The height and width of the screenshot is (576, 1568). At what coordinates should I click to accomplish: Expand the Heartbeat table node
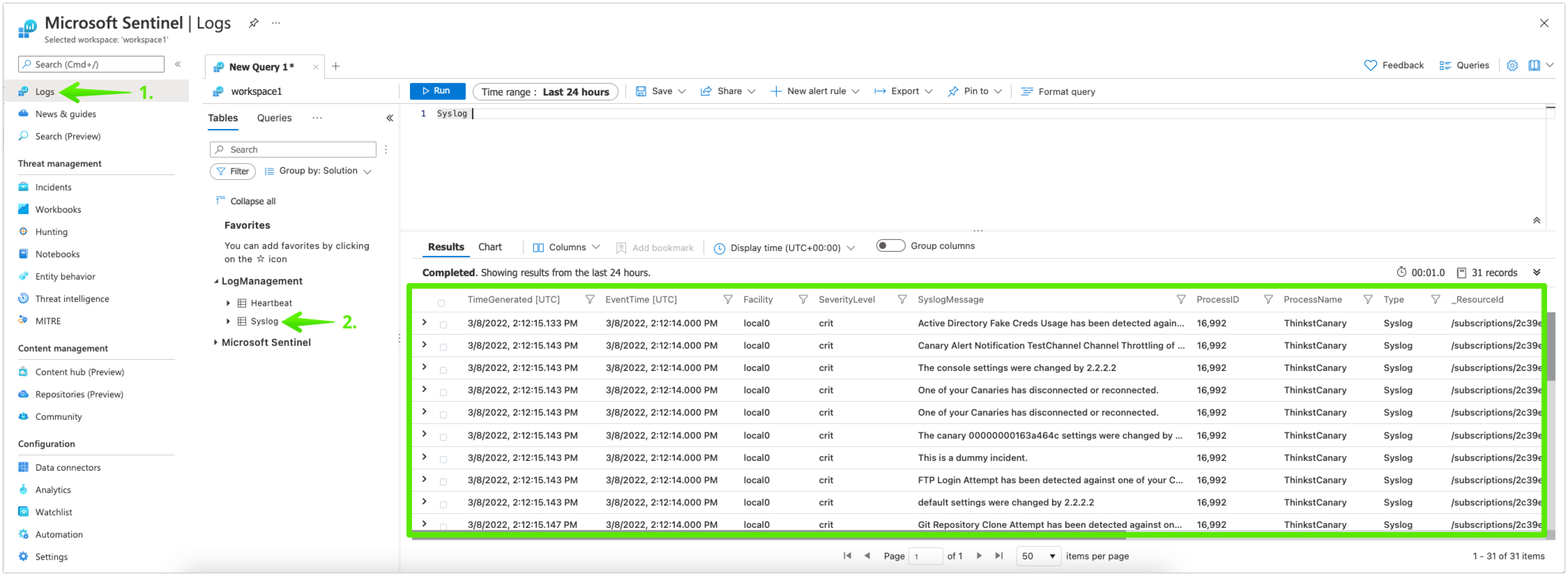[228, 304]
